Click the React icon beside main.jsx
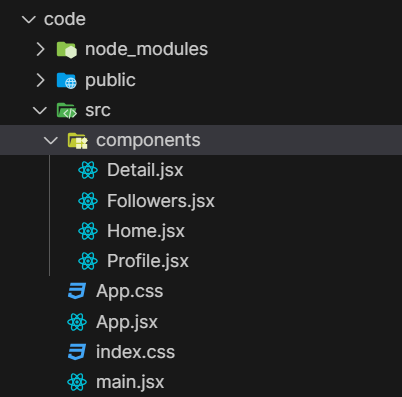Image resolution: width=402 pixels, height=397 pixels. coord(77,382)
